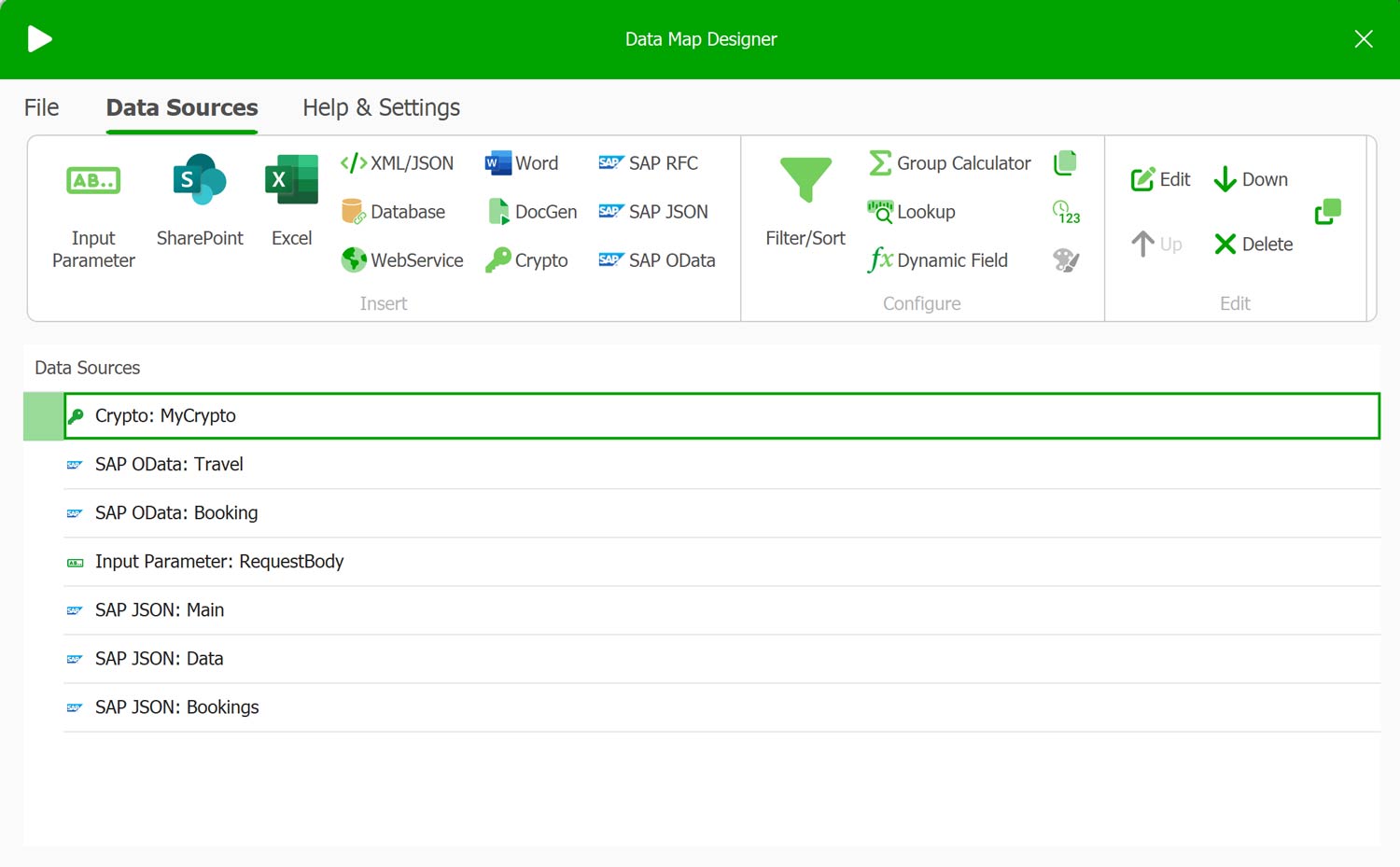
Task: Insert a SharePoint data source
Action: pos(199,182)
